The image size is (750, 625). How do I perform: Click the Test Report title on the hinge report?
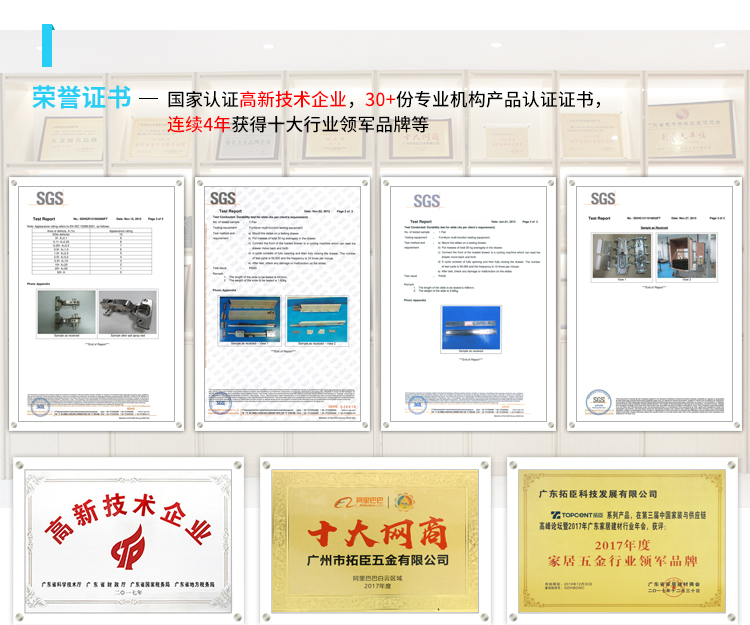click(x=44, y=219)
